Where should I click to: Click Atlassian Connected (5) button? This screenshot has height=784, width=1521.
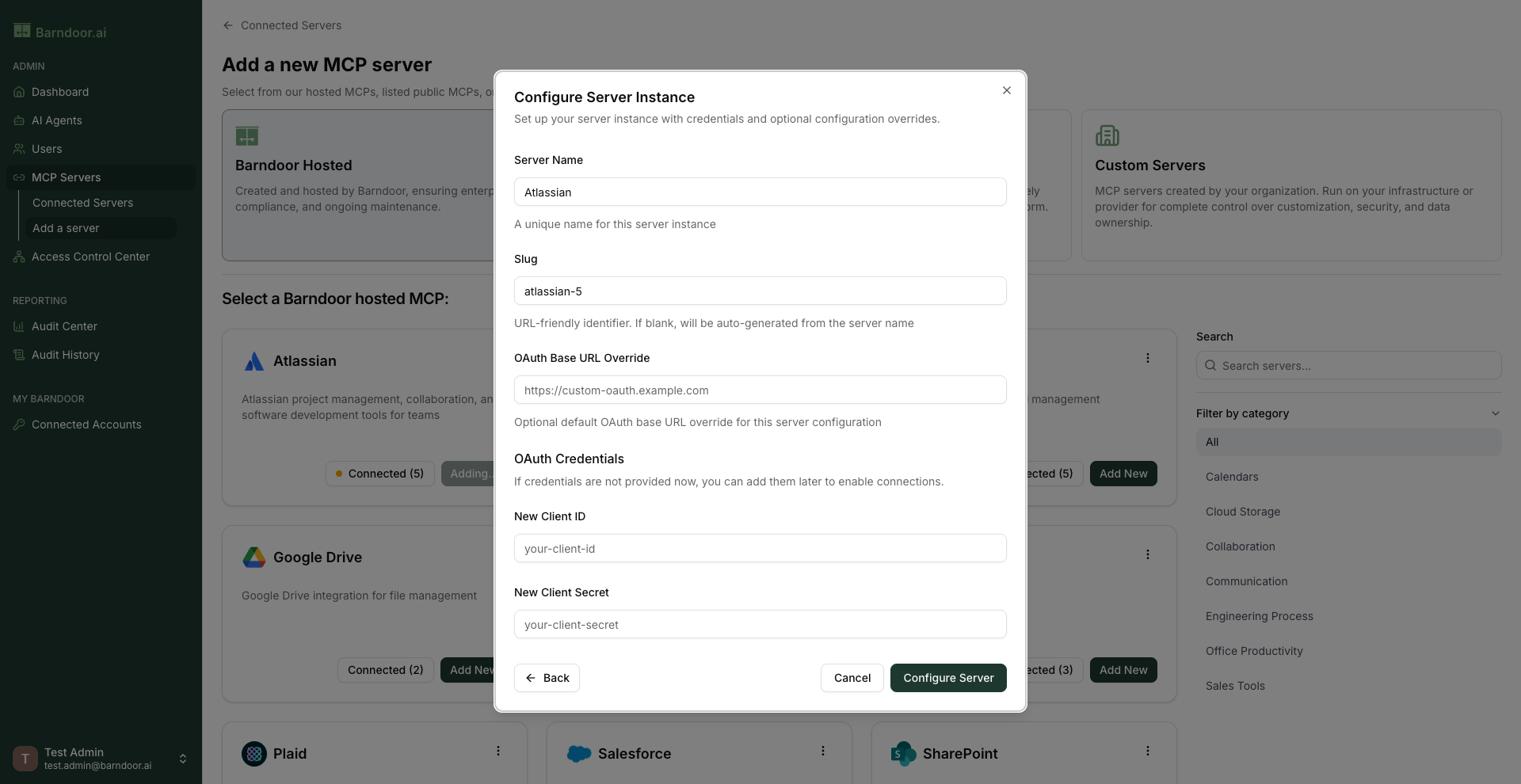pos(379,474)
